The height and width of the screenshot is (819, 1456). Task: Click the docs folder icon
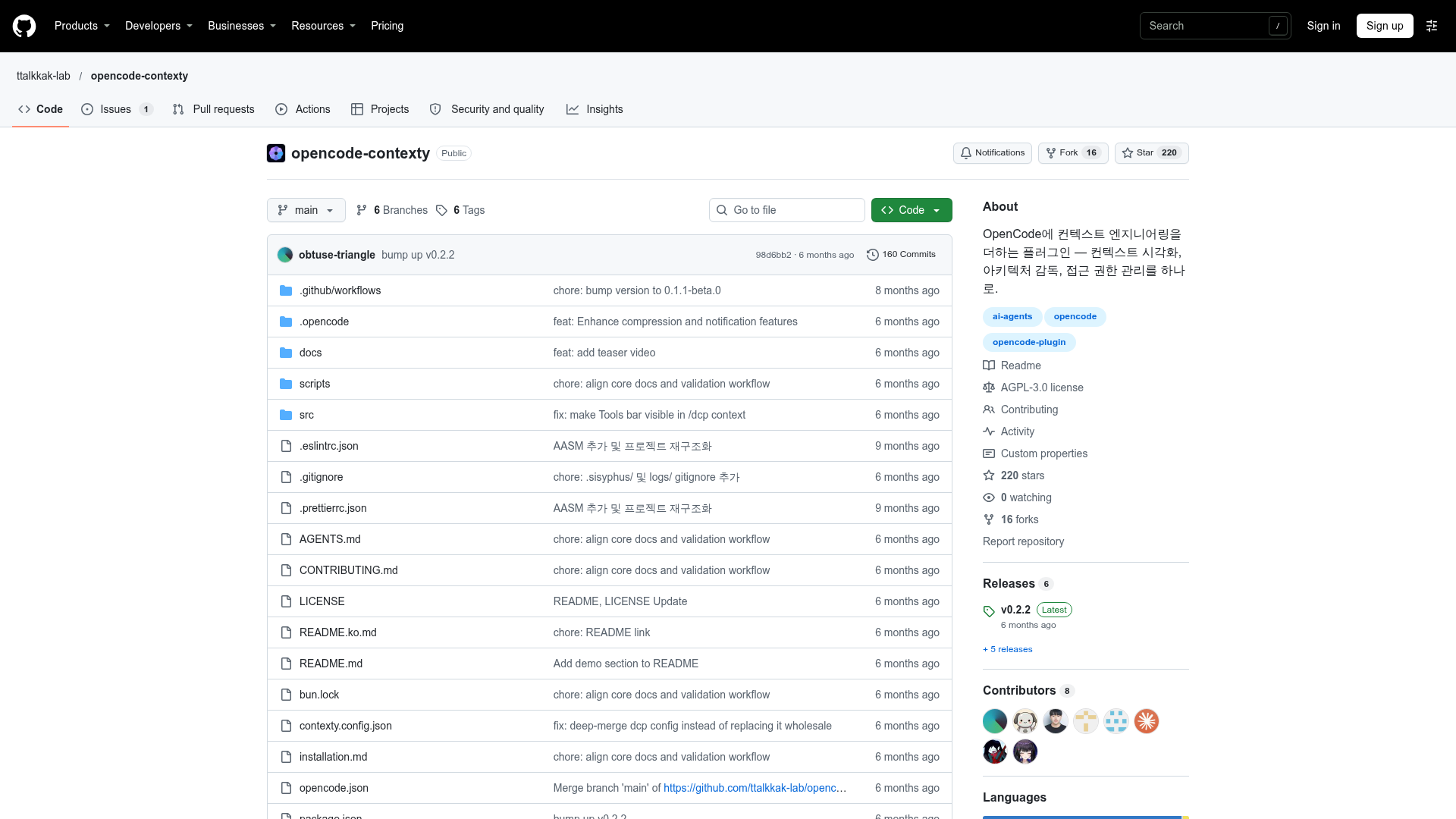286,353
